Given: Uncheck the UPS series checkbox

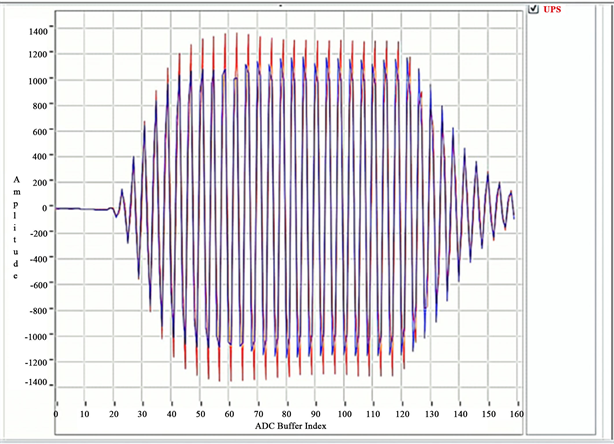Looking at the screenshot, I should click(534, 10).
